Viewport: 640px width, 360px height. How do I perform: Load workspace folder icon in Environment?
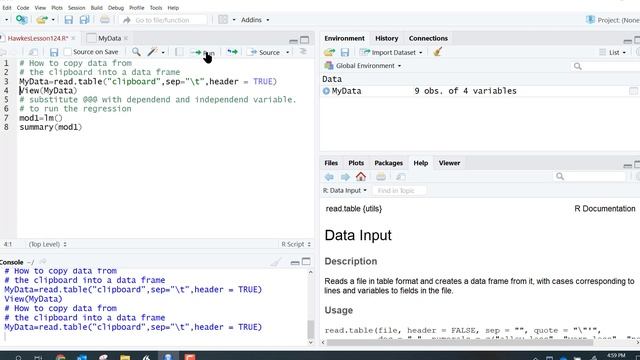[329, 52]
